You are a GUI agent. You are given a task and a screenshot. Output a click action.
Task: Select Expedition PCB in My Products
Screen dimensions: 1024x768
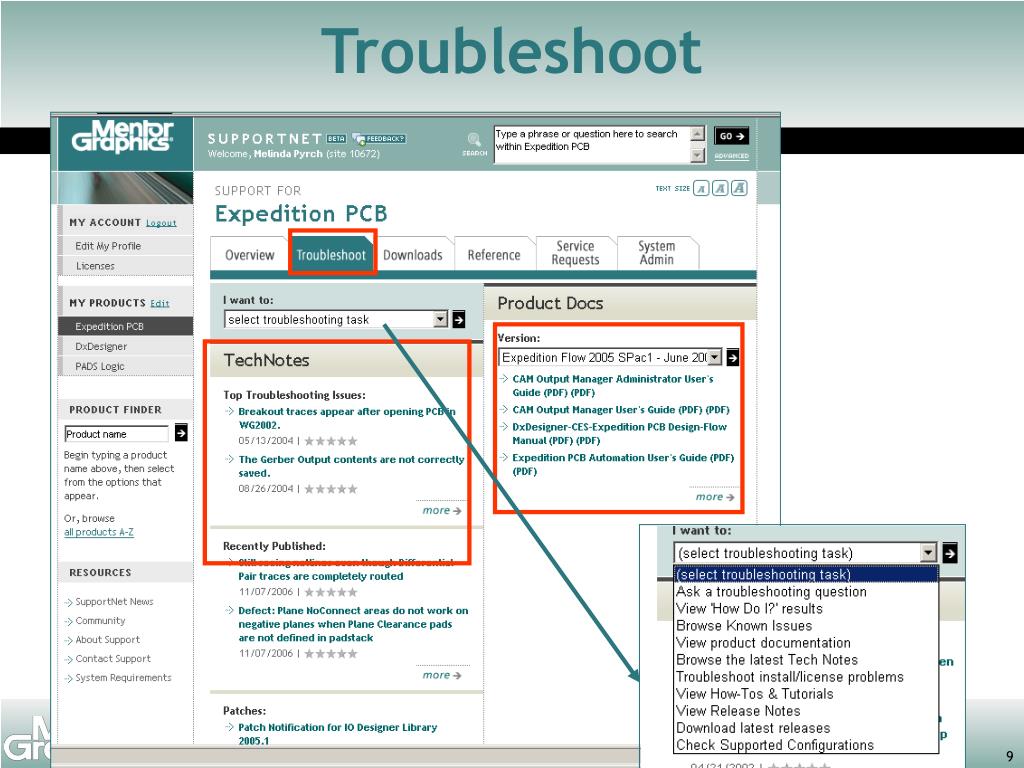(x=125, y=327)
